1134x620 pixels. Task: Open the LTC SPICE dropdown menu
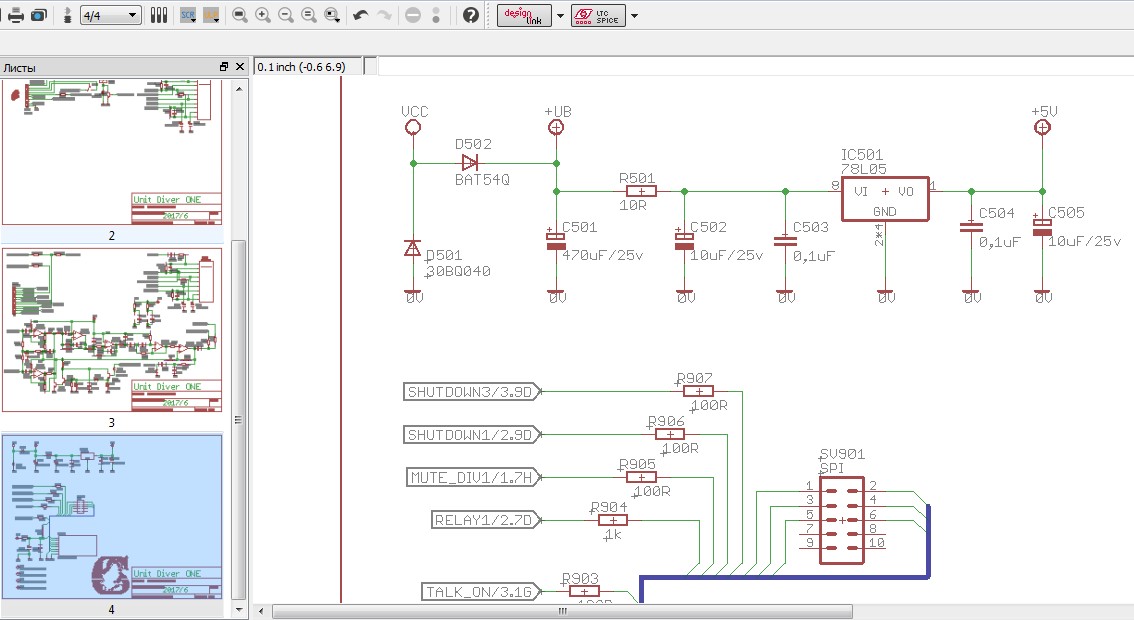click(x=634, y=15)
